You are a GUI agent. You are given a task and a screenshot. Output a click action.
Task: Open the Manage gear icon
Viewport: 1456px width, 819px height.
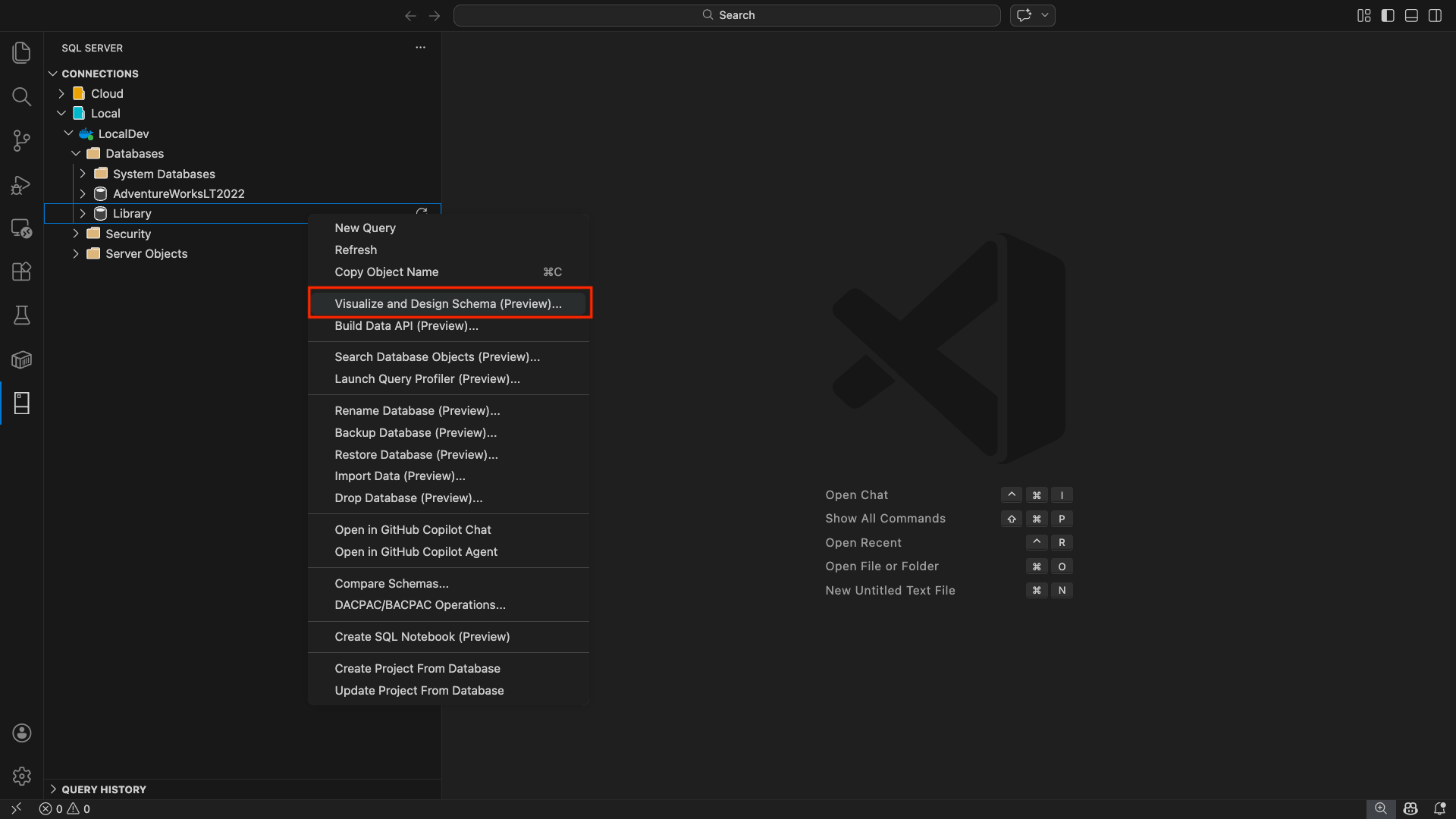point(21,776)
